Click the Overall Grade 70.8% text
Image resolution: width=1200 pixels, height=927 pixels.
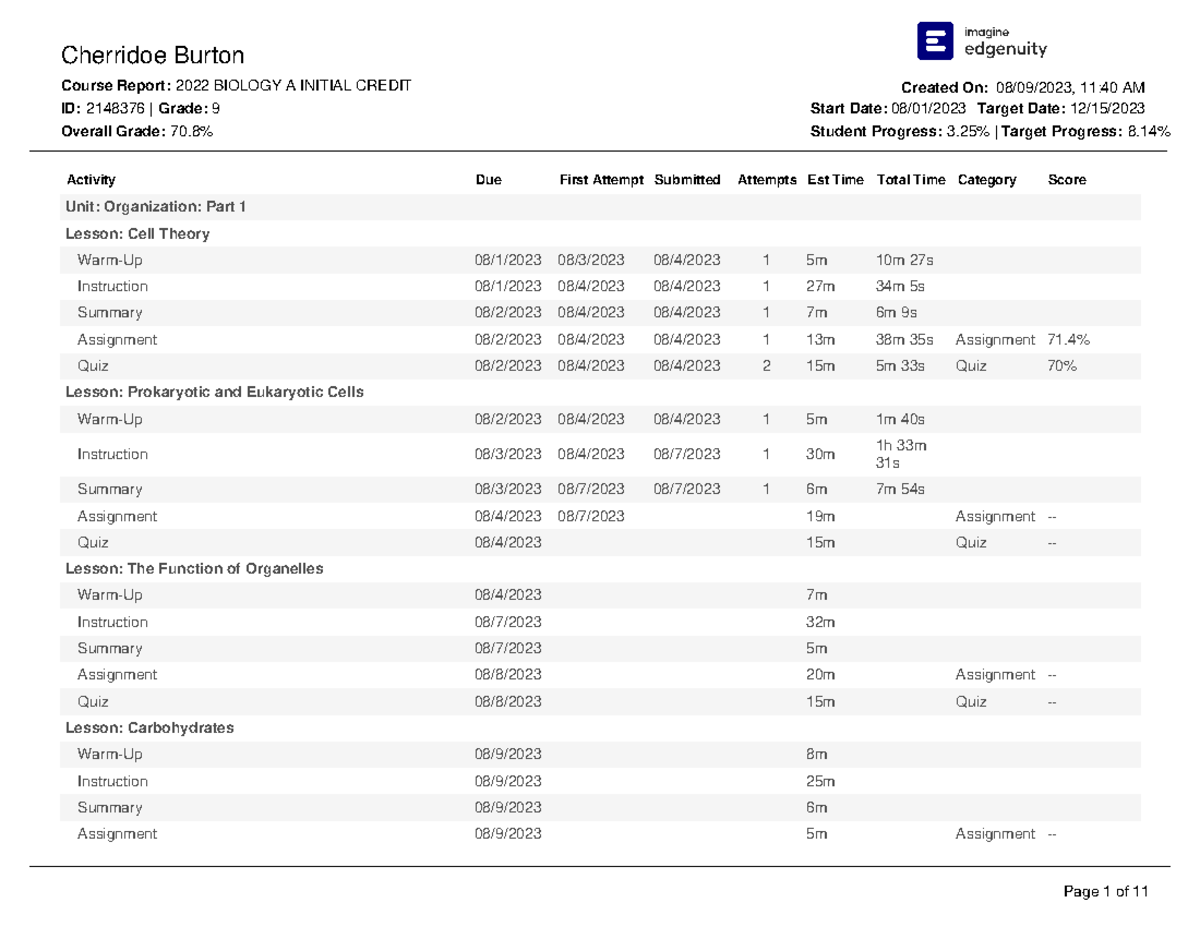pyautogui.click(x=136, y=131)
